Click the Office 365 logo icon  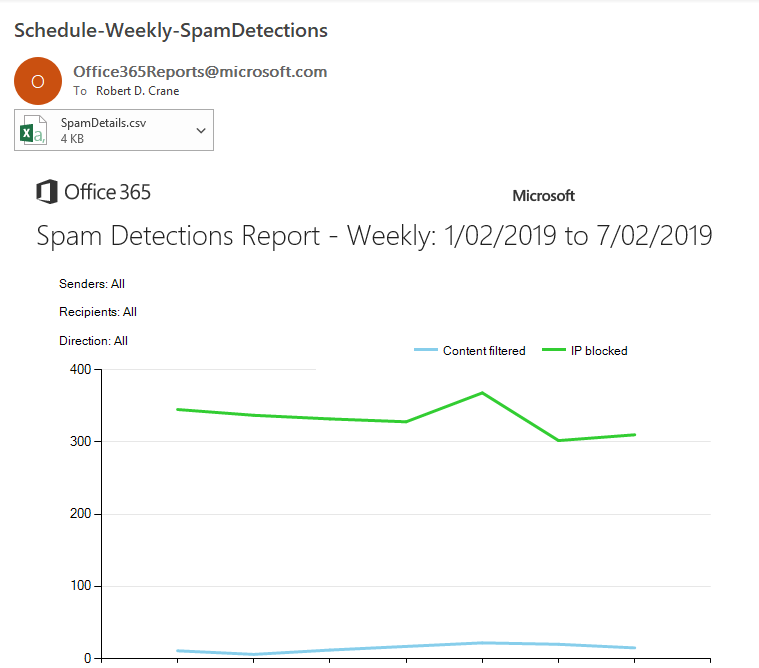click(46, 192)
